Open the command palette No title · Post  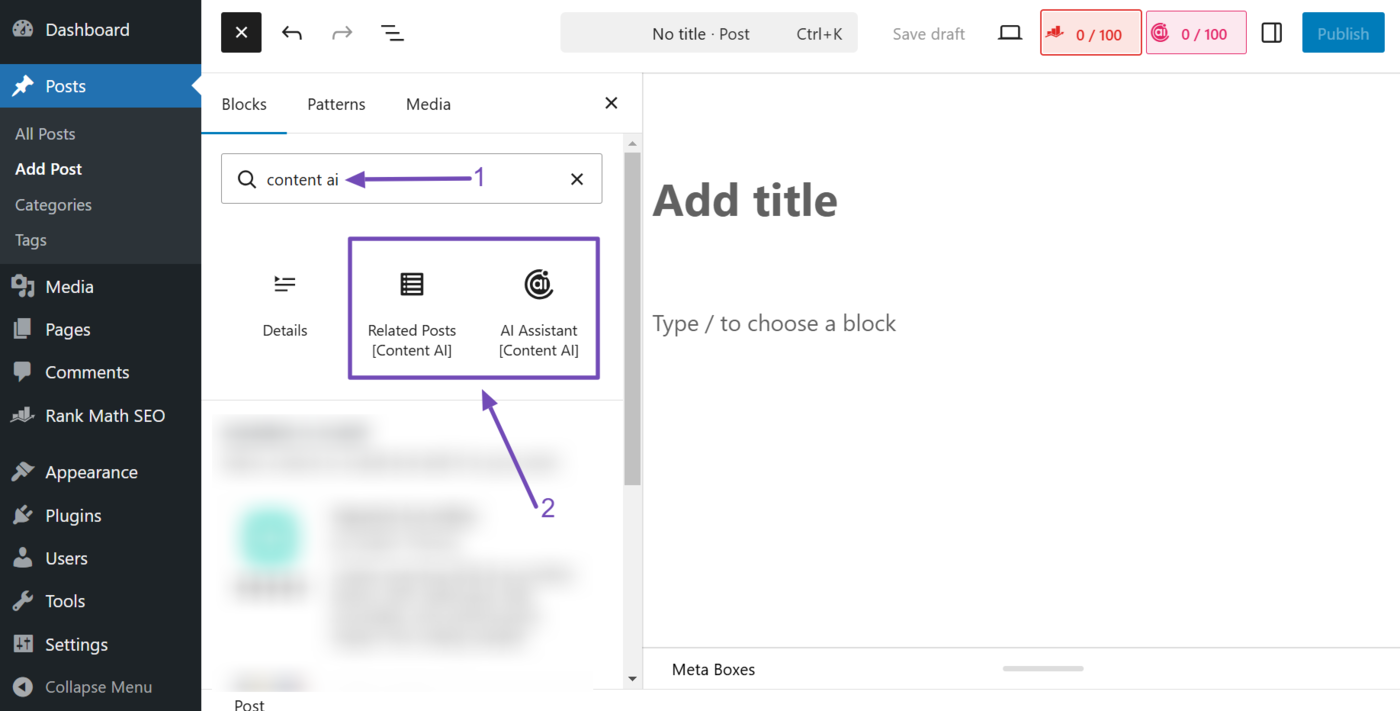(709, 33)
